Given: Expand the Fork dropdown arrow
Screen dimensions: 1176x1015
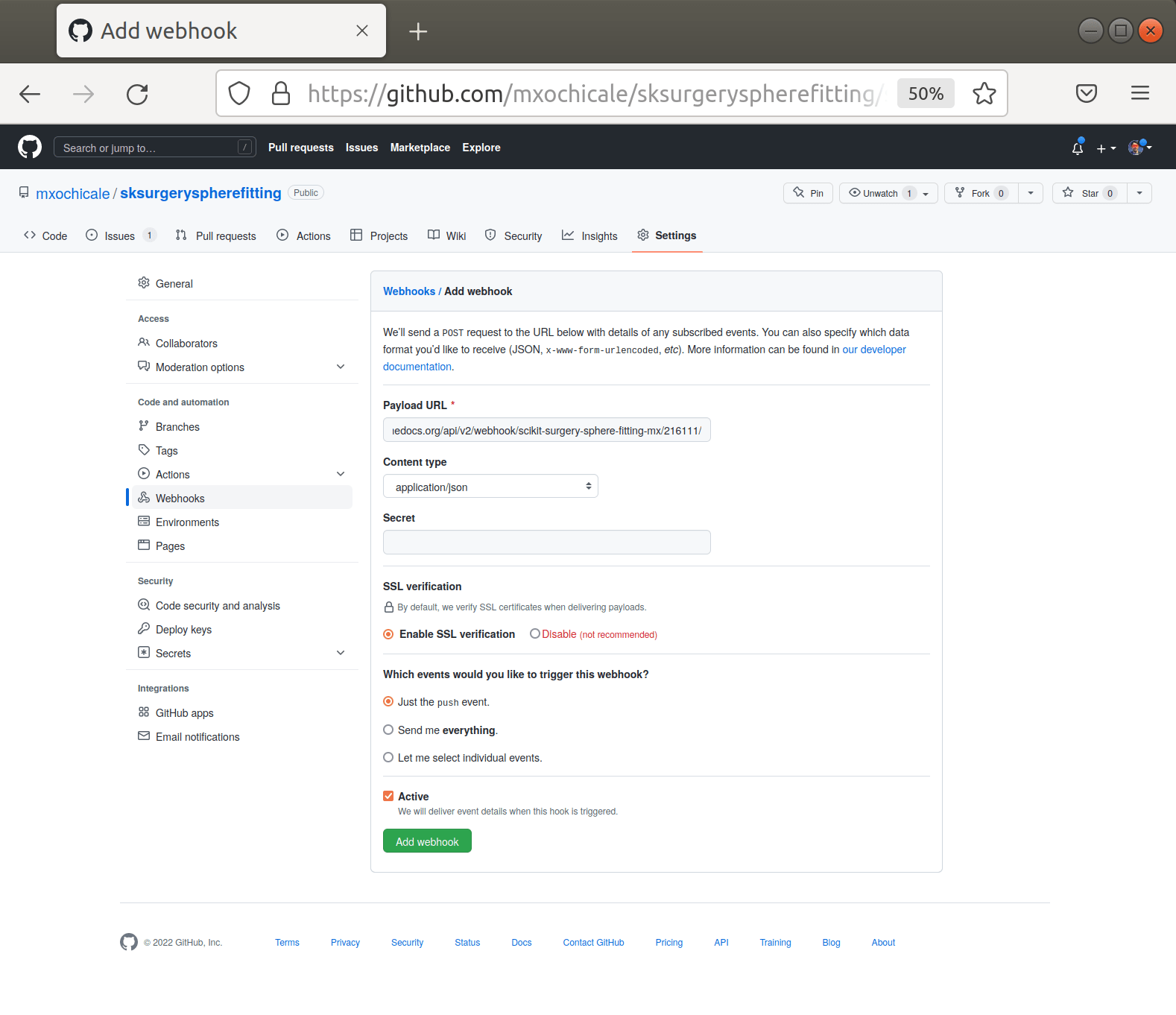Looking at the screenshot, I should [1031, 193].
